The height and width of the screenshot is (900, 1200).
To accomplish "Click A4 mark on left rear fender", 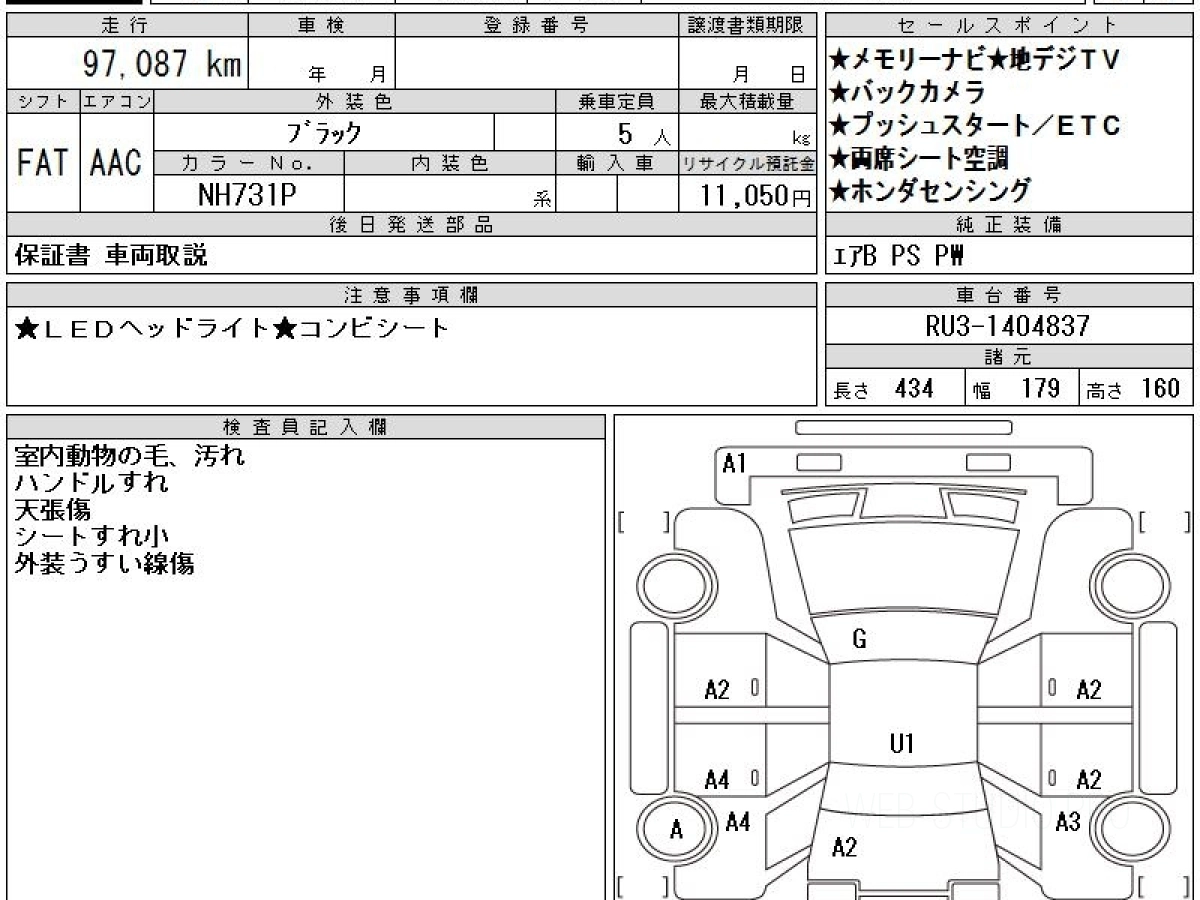I will pos(738,822).
